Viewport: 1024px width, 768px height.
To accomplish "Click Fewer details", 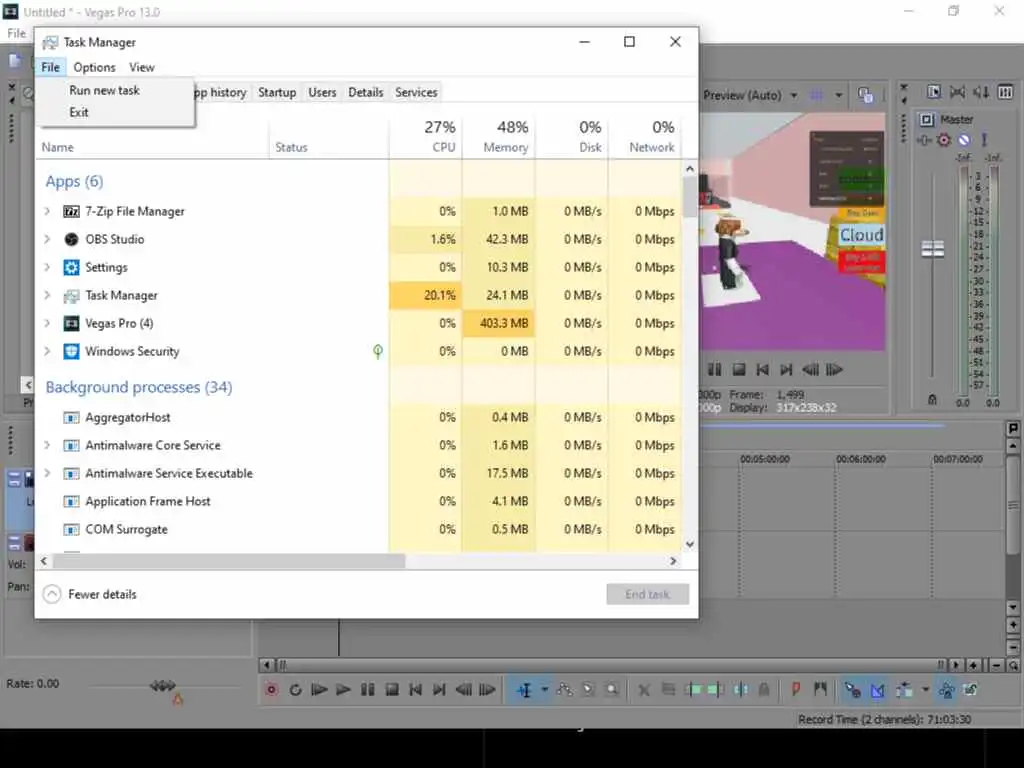I will (90, 594).
